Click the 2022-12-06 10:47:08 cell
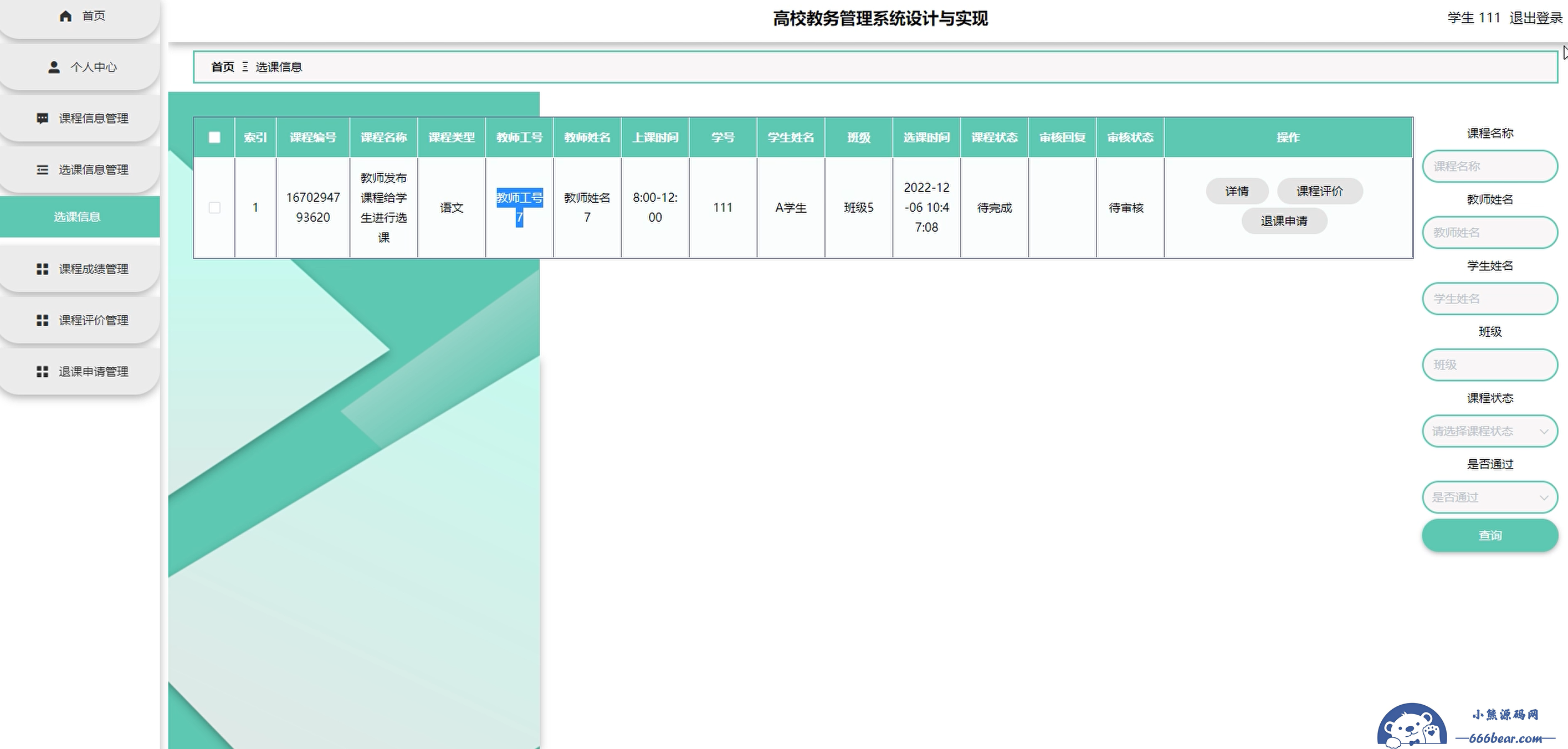Screen dimensions: 1568x749 (x=926, y=208)
